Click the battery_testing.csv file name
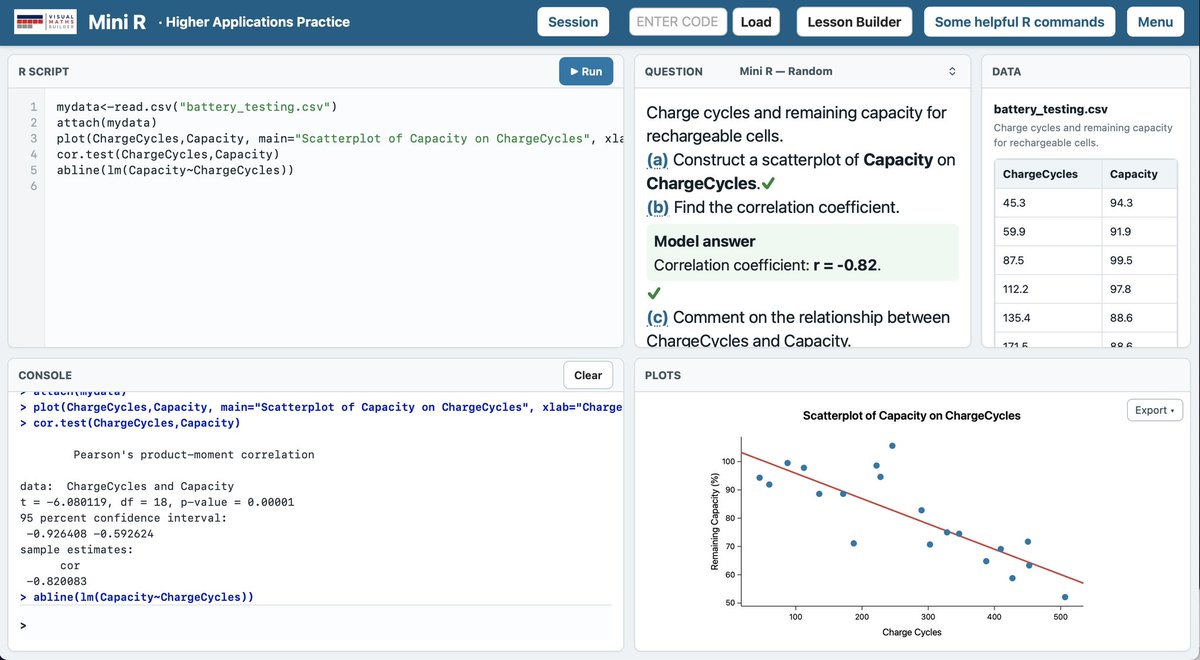 coord(1050,109)
